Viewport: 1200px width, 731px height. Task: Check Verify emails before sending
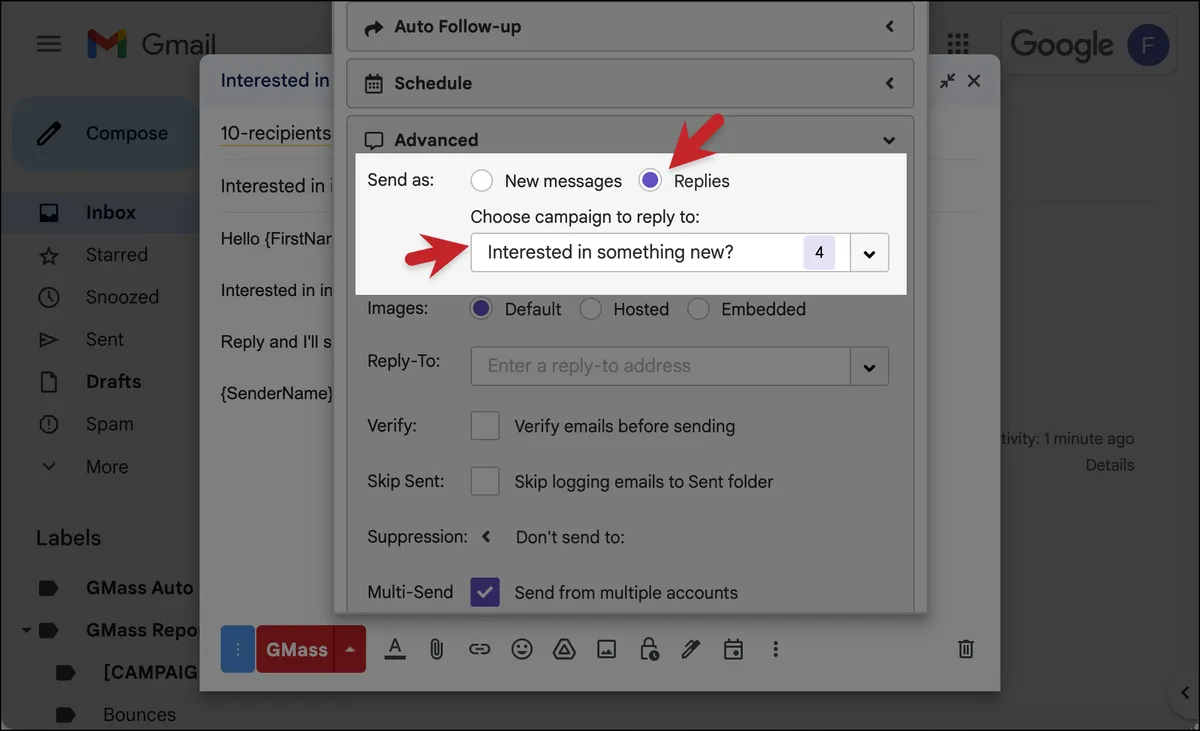(x=485, y=426)
